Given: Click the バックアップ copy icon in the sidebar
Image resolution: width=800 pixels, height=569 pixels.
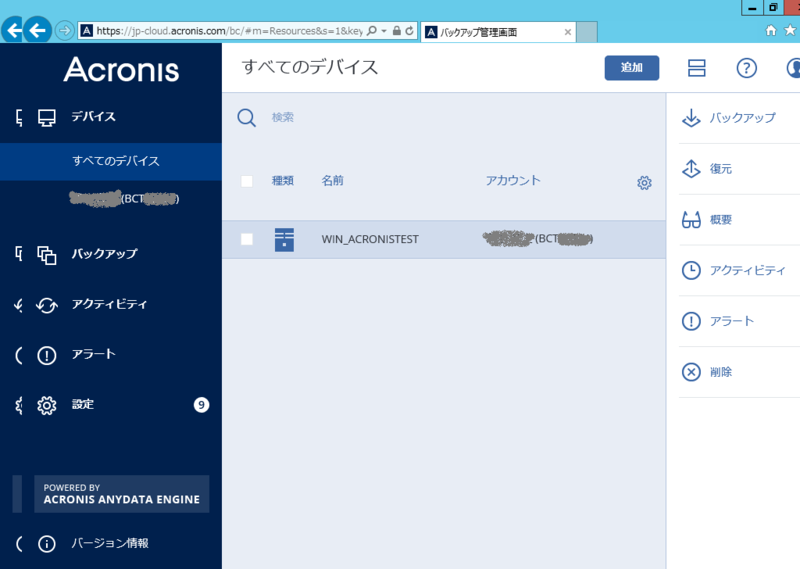Looking at the screenshot, I should click(x=46, y=255).
